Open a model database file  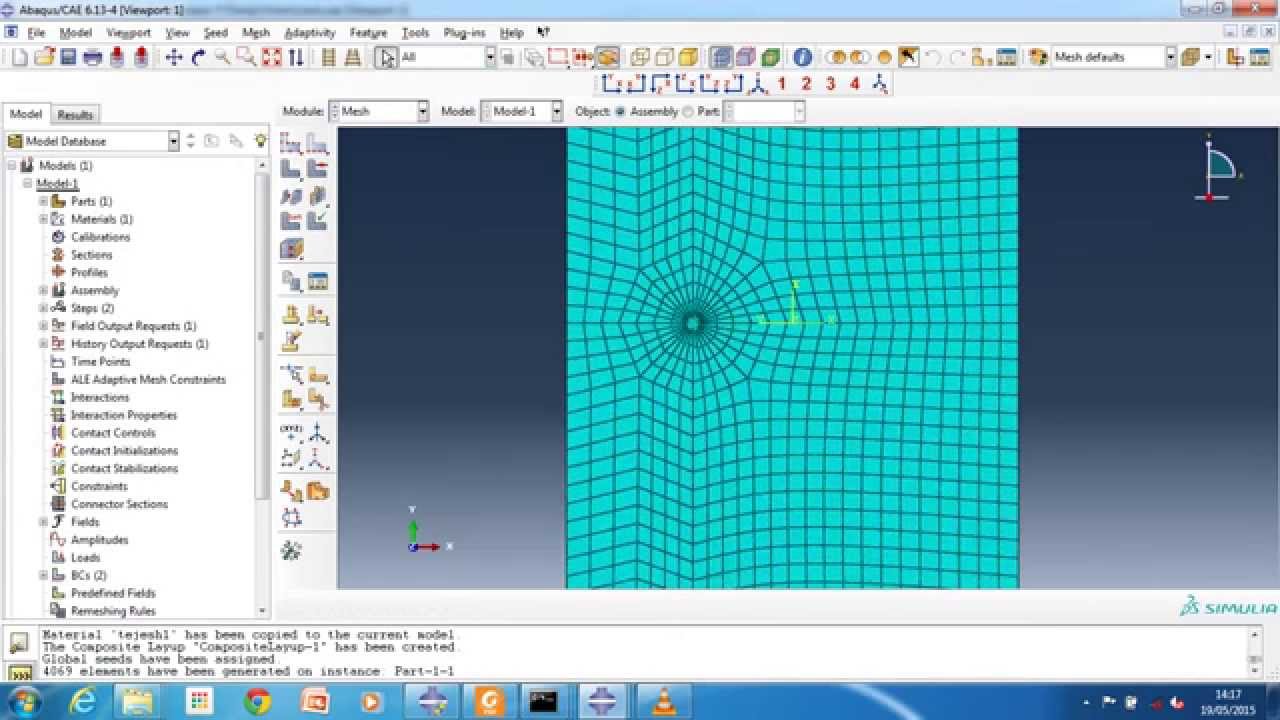44,58
